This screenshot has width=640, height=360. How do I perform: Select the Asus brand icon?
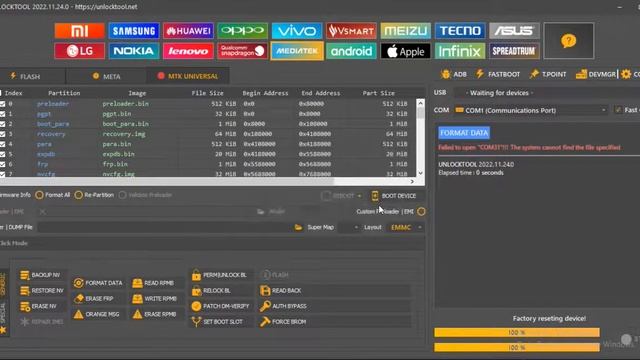coord(514,31)
